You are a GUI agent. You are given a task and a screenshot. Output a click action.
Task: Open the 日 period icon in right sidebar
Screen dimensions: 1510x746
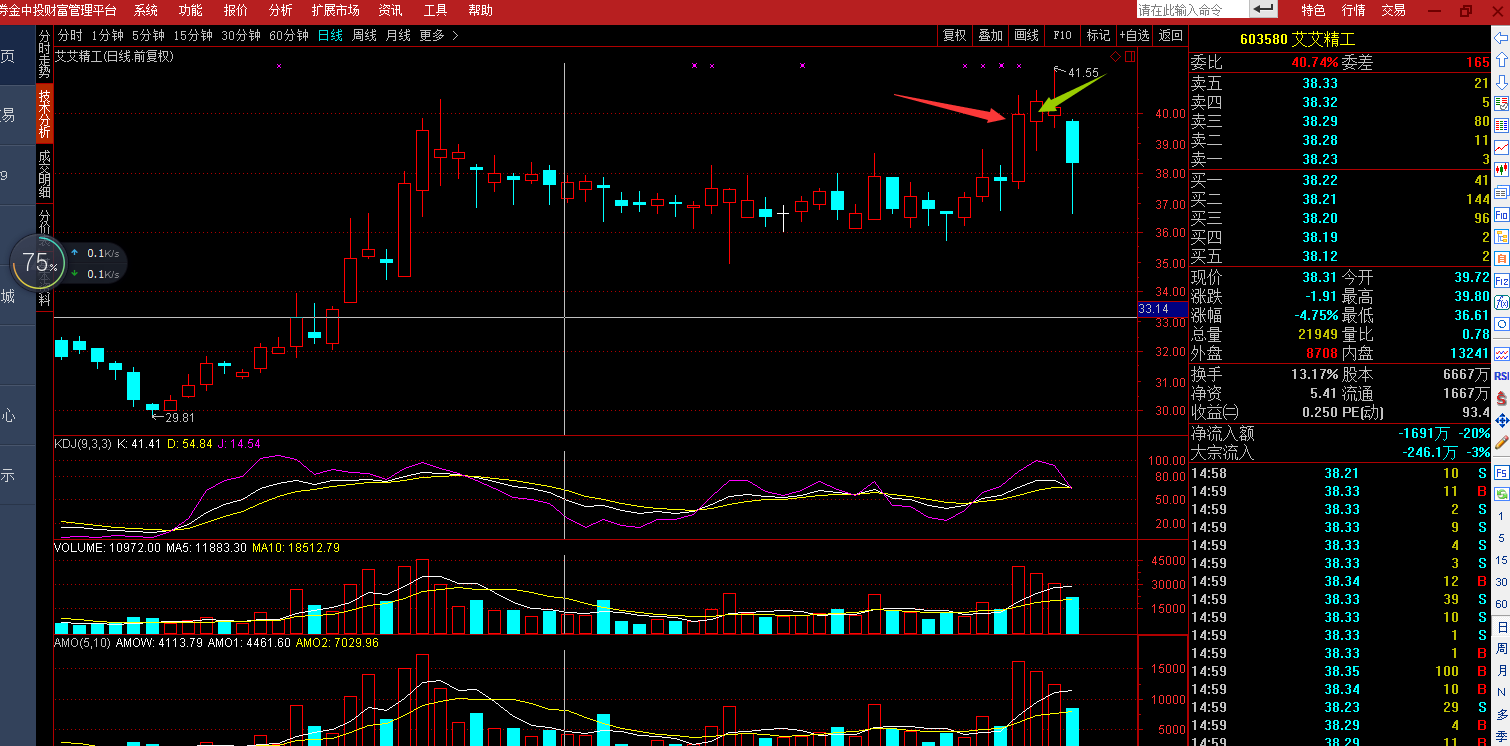click(1501, 627)
